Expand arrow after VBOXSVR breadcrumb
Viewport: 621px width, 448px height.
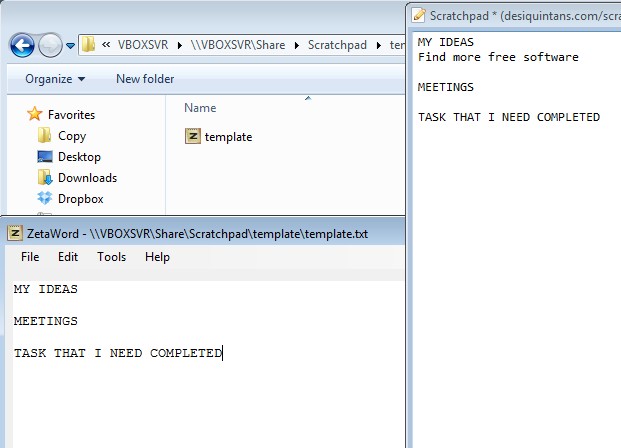tap(180, 46)
